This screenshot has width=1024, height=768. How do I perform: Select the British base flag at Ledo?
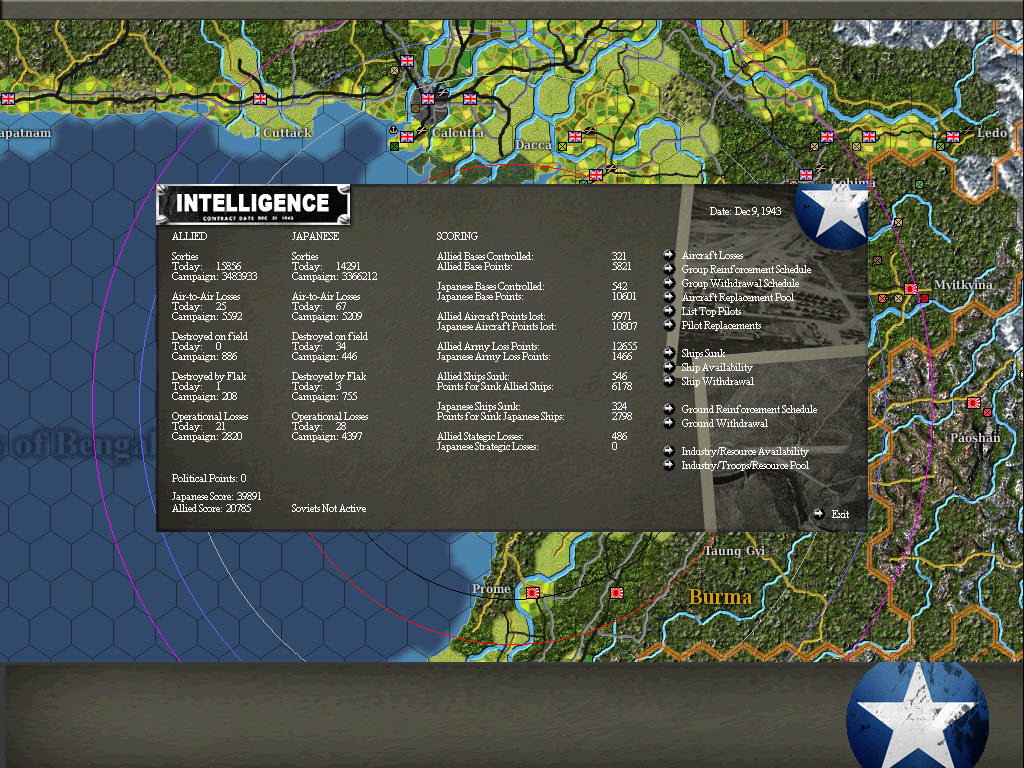point(953,136)
